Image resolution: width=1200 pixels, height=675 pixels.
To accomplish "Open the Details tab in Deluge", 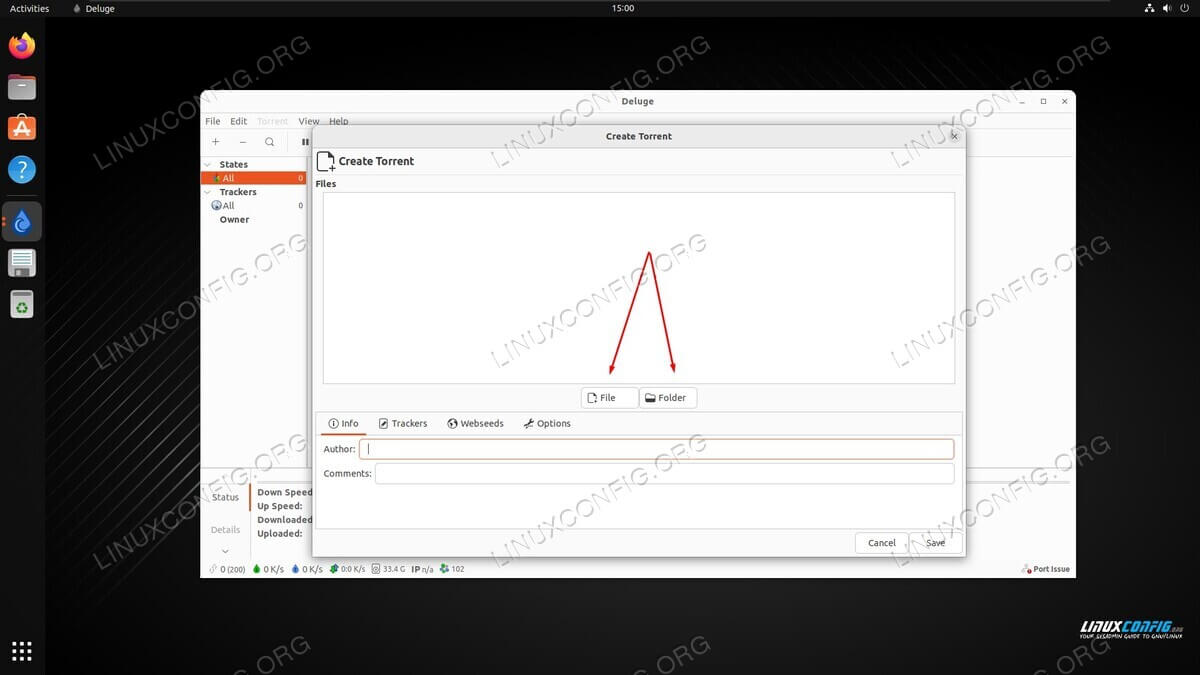I will point(225,529).
